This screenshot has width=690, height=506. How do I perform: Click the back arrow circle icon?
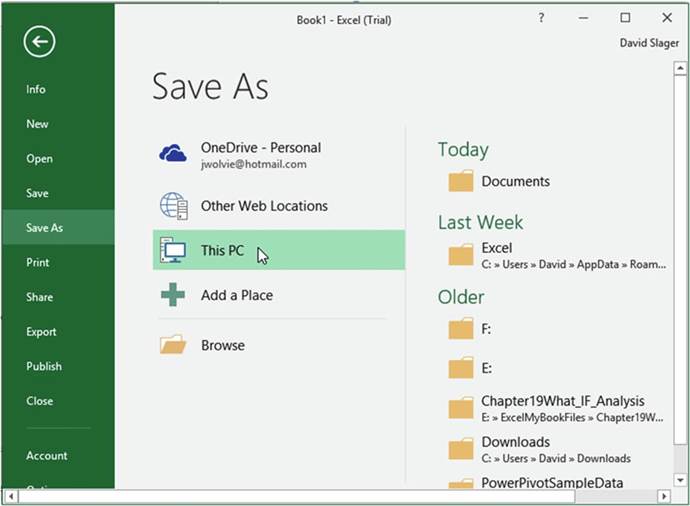coord(40,41)
